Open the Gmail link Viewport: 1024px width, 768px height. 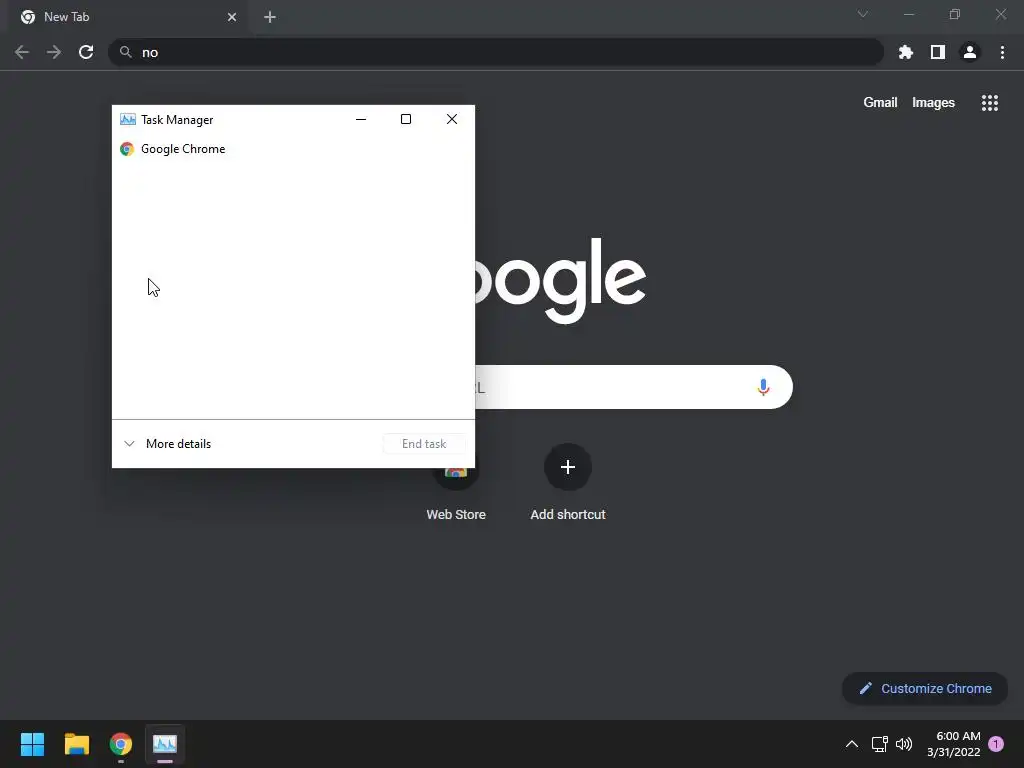pos(880,103)
